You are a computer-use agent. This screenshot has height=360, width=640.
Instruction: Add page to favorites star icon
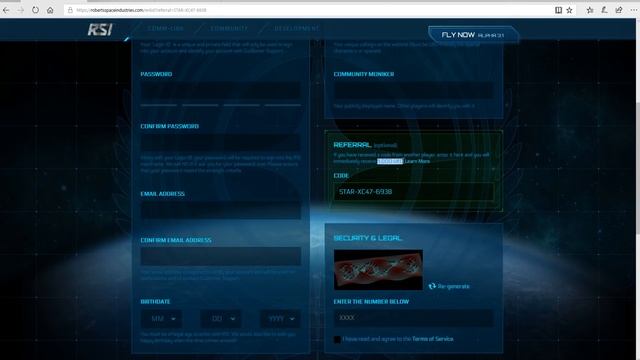coord(569,10)
